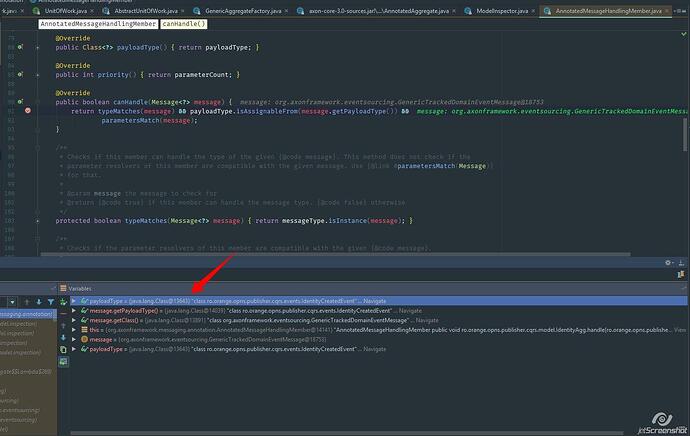Click Navigate link on the last payloadType row
690x436 pixels.
coord(374,349)
